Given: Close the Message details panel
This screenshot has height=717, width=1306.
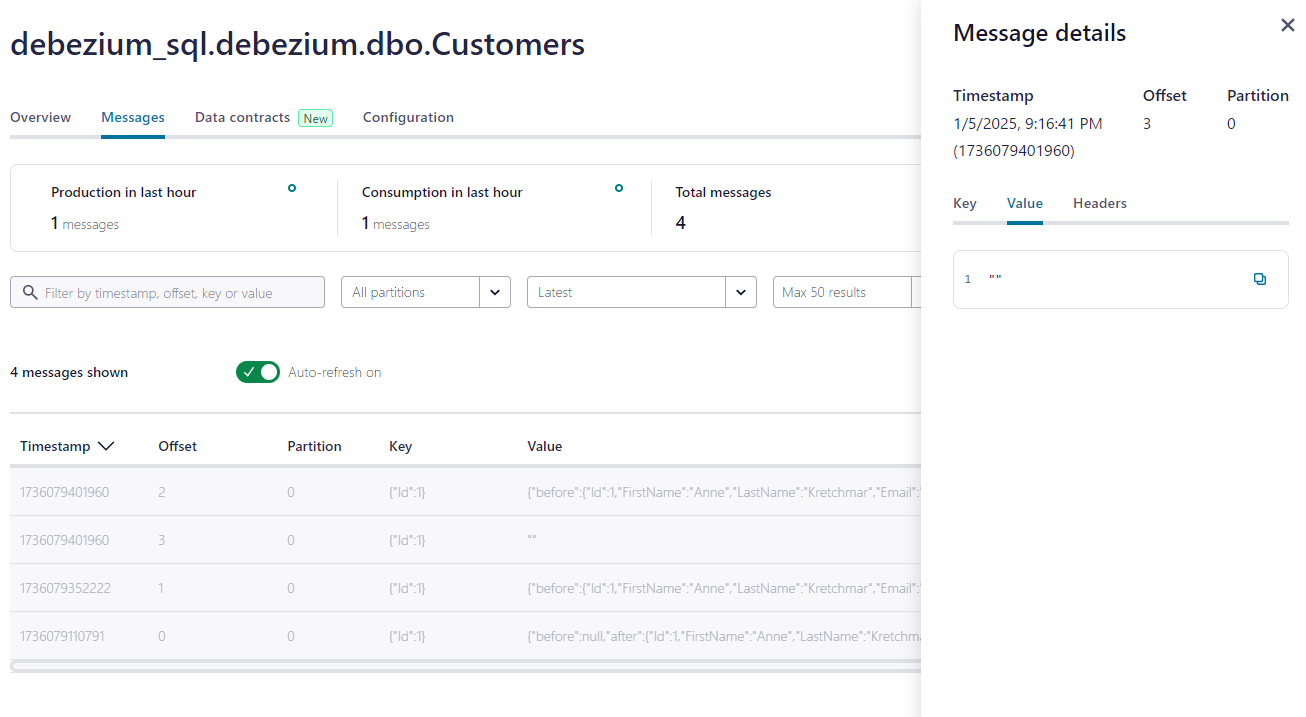Looking at the screenshot, I should (1288, 25).
